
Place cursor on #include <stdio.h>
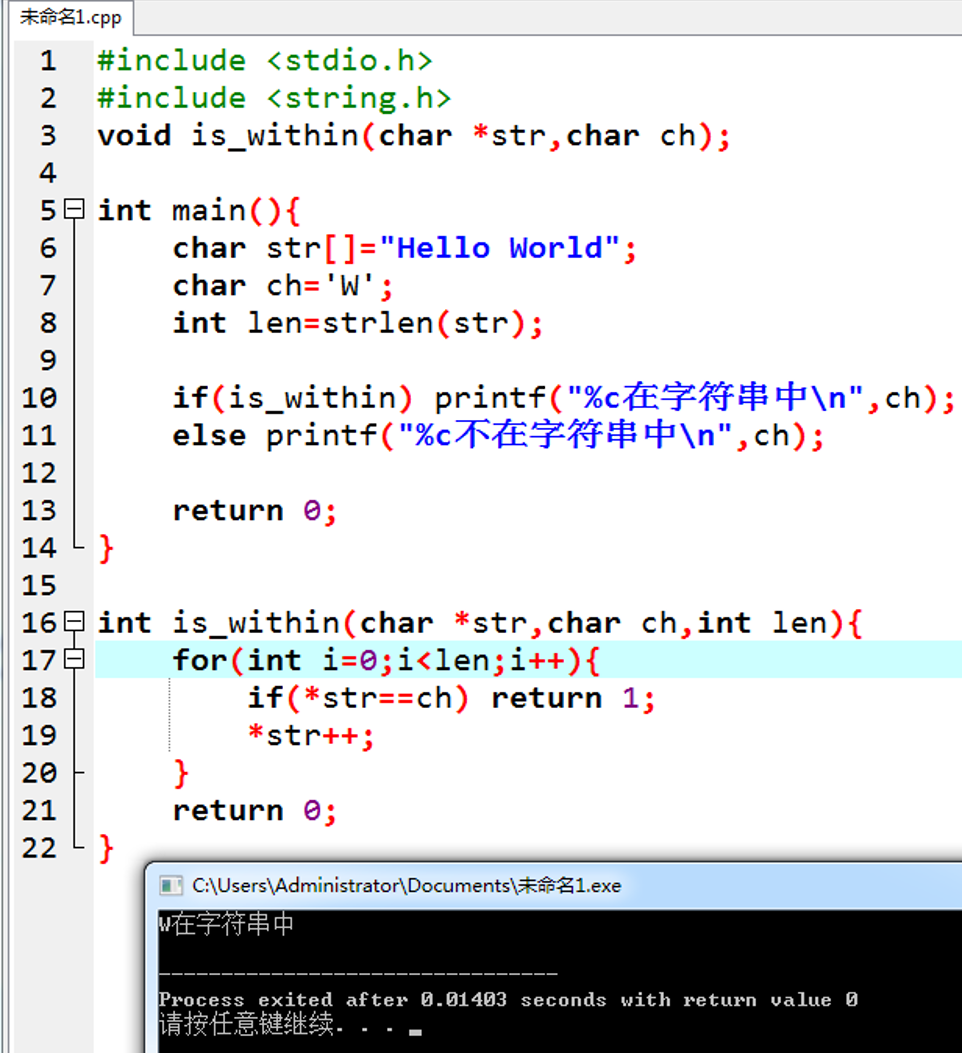click(x=265, y=61)
